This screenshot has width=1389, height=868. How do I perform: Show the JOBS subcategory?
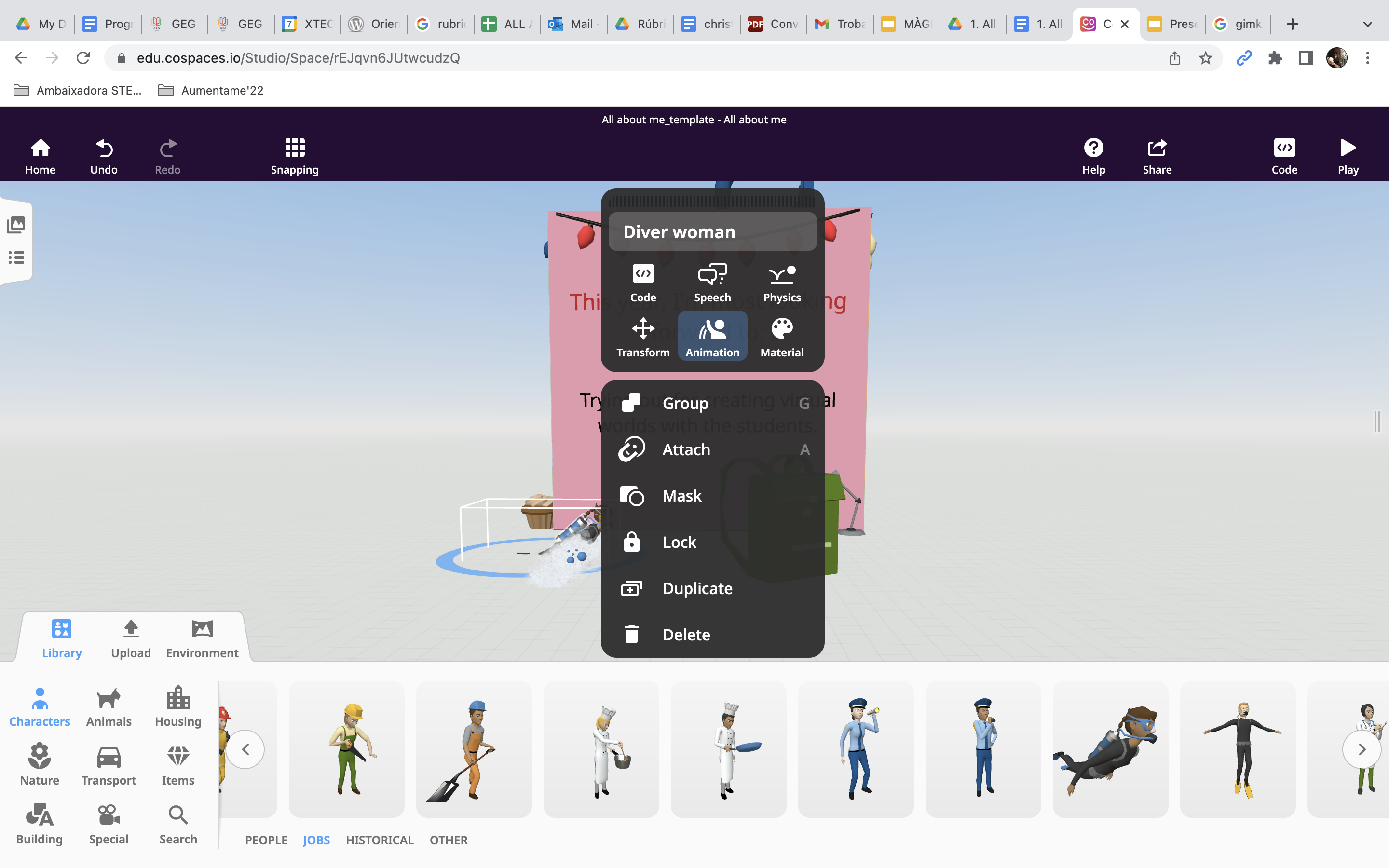point(316,840)
